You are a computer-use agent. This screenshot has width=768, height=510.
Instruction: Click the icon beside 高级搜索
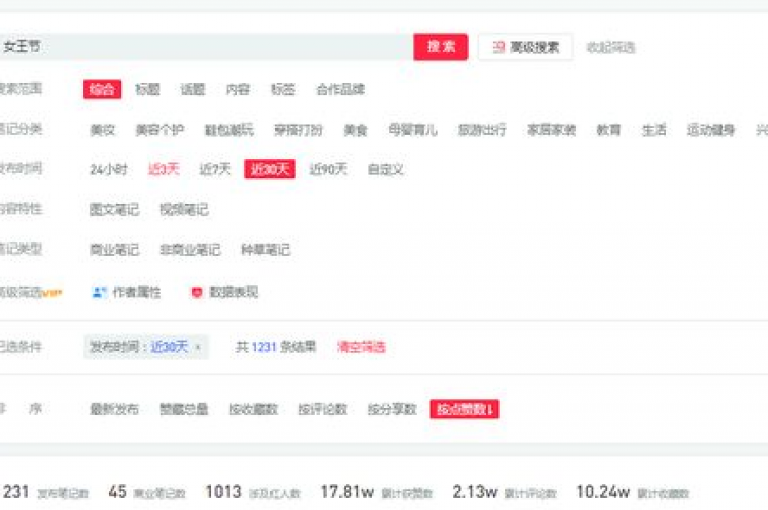498,48
